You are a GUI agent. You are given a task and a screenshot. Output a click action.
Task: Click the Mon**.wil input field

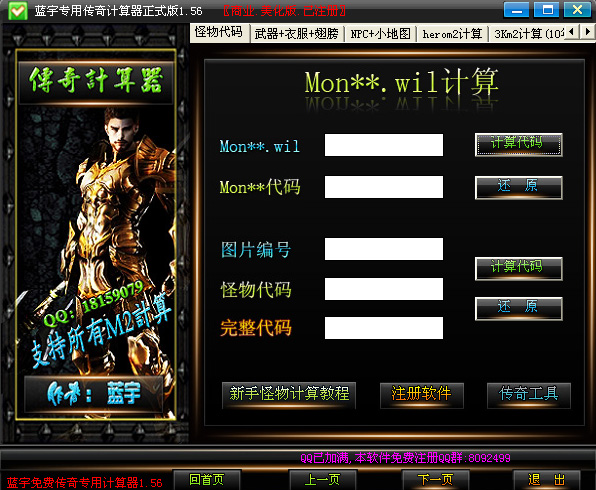click(x=384, y=145)
